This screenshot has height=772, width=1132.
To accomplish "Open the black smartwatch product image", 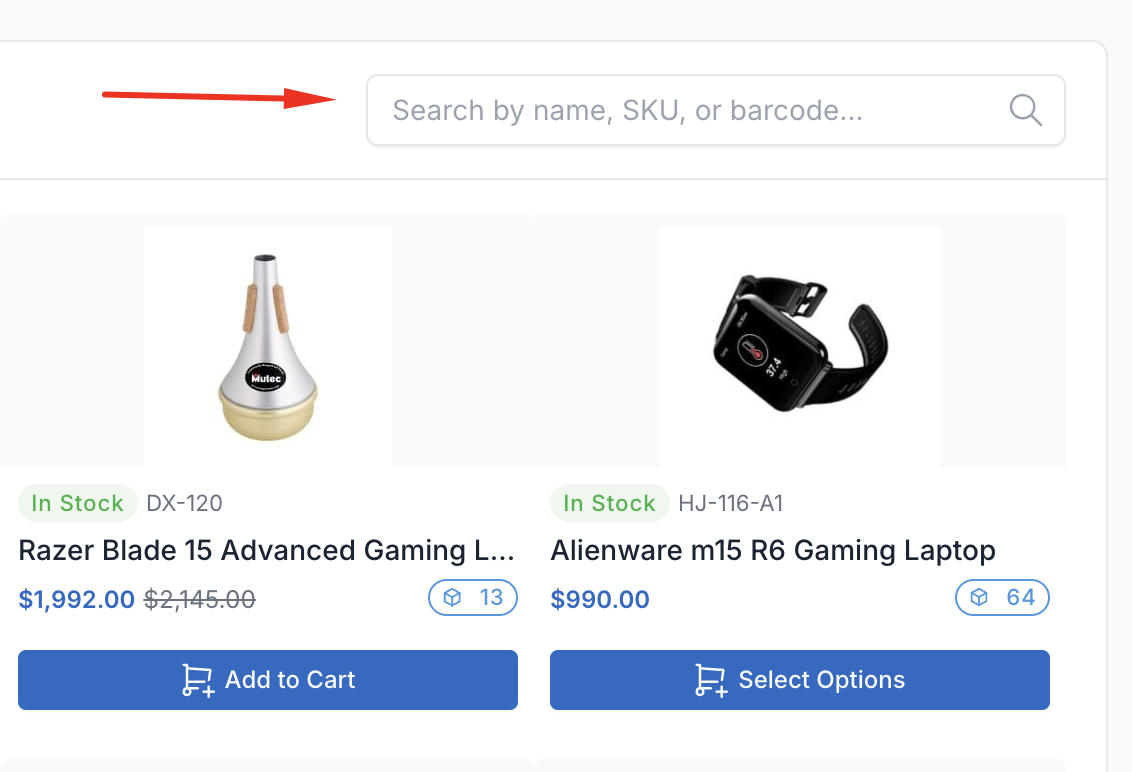I will tap(800, 347).
